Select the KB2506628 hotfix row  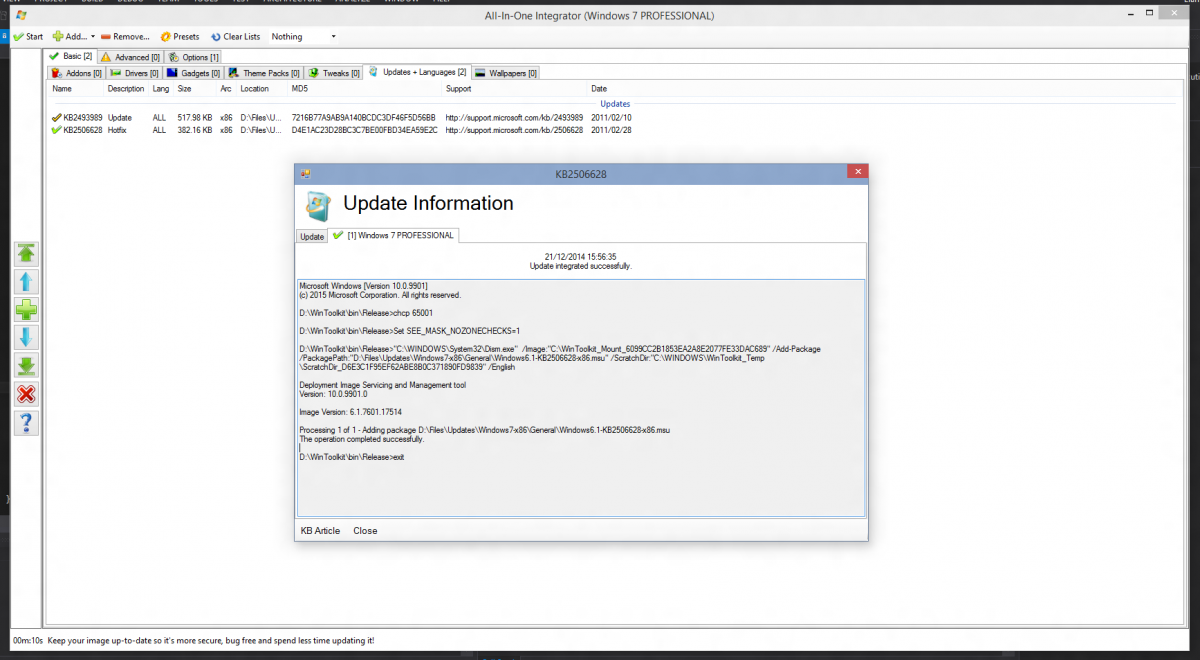(342, 130)
